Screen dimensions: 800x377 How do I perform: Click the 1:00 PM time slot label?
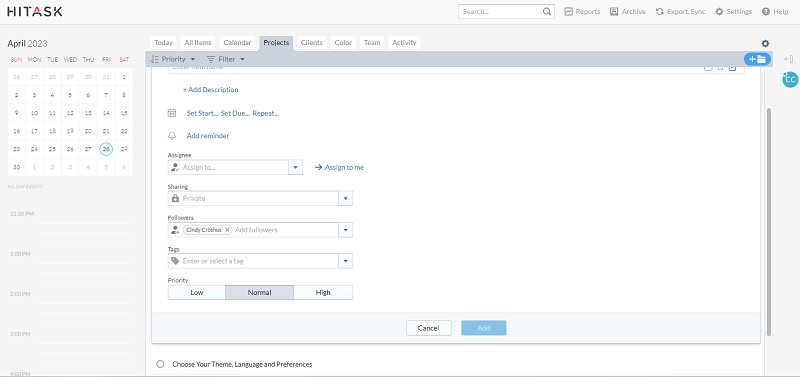(21, 254)
